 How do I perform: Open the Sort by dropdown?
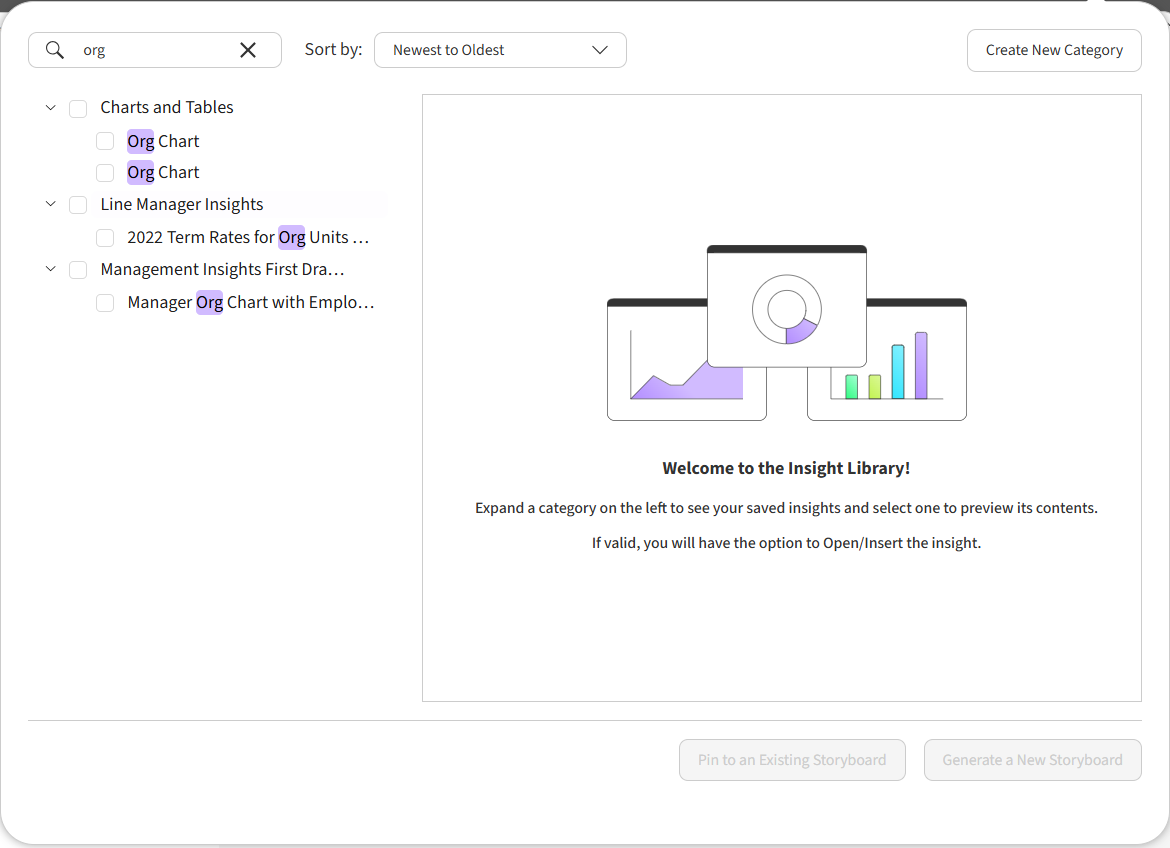click(500, 50)
